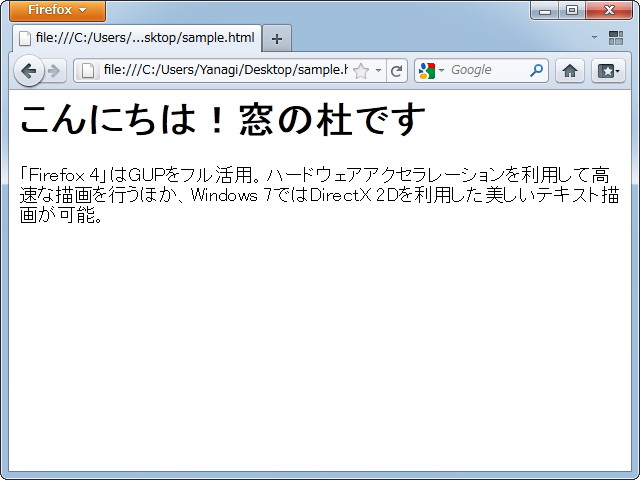Go forward one page
Viewport: 640px width, 480px height.
tap(54, 71)
